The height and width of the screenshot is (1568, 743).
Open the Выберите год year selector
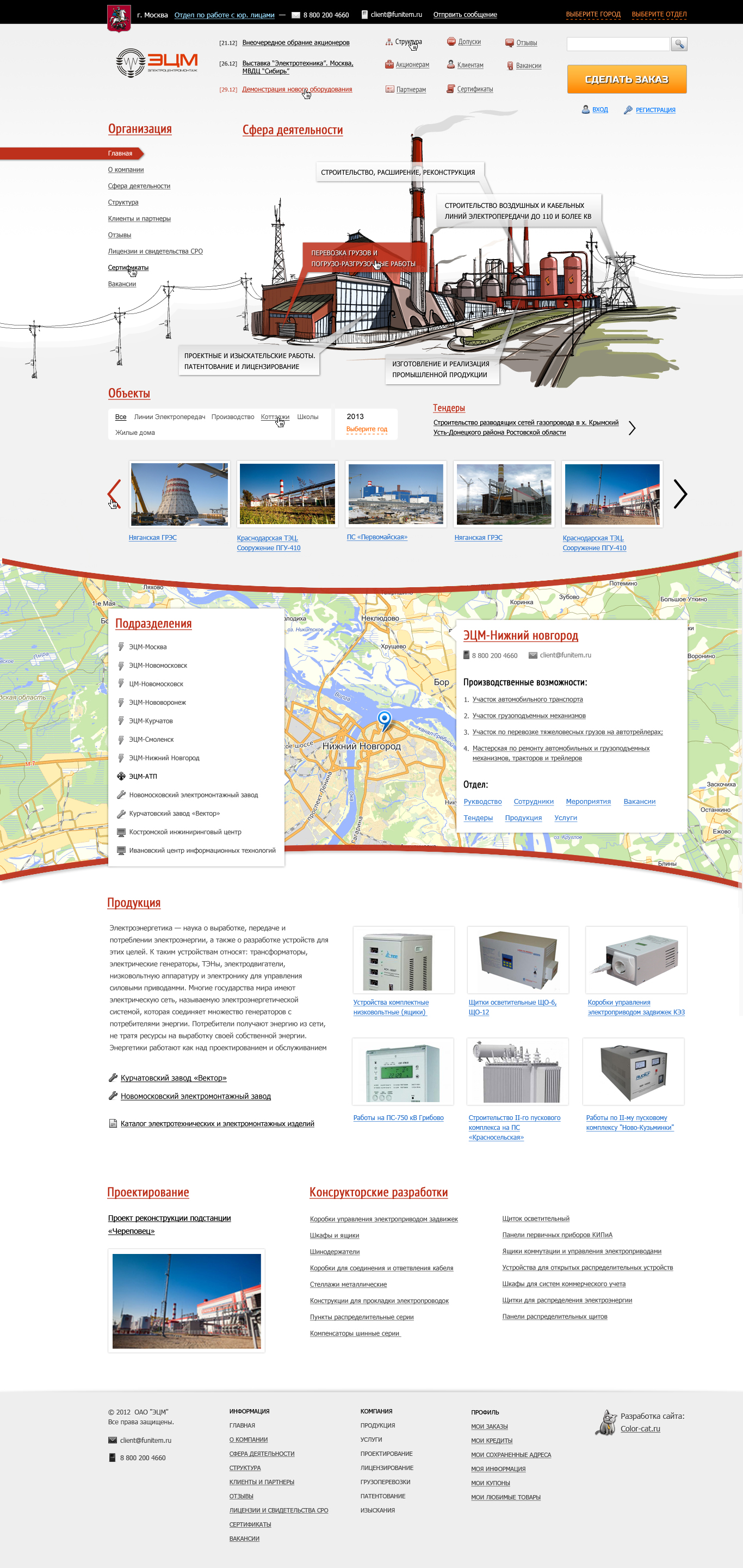tap(366, 429)
